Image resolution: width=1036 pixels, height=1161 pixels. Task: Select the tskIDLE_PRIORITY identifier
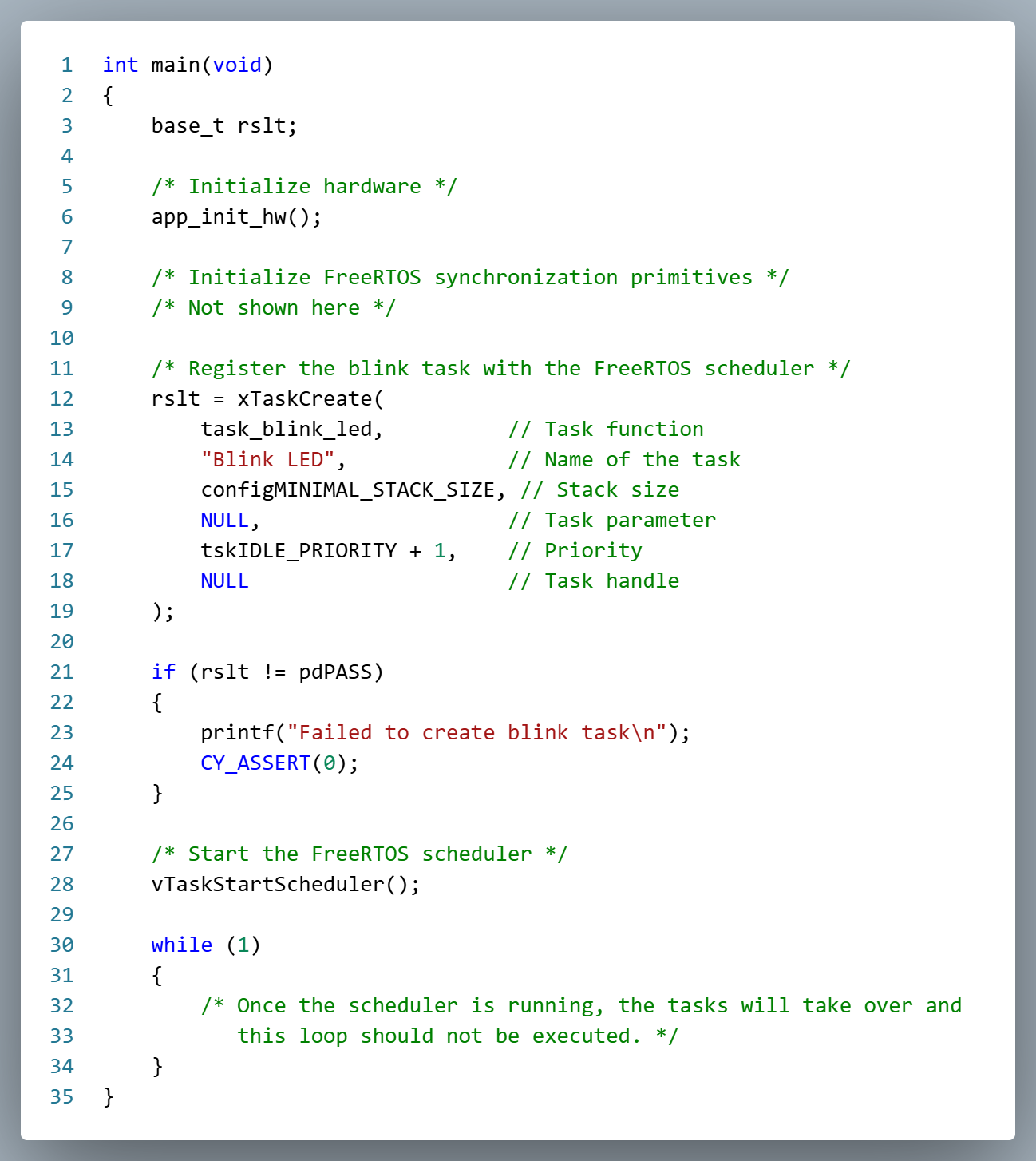[299, 550]
